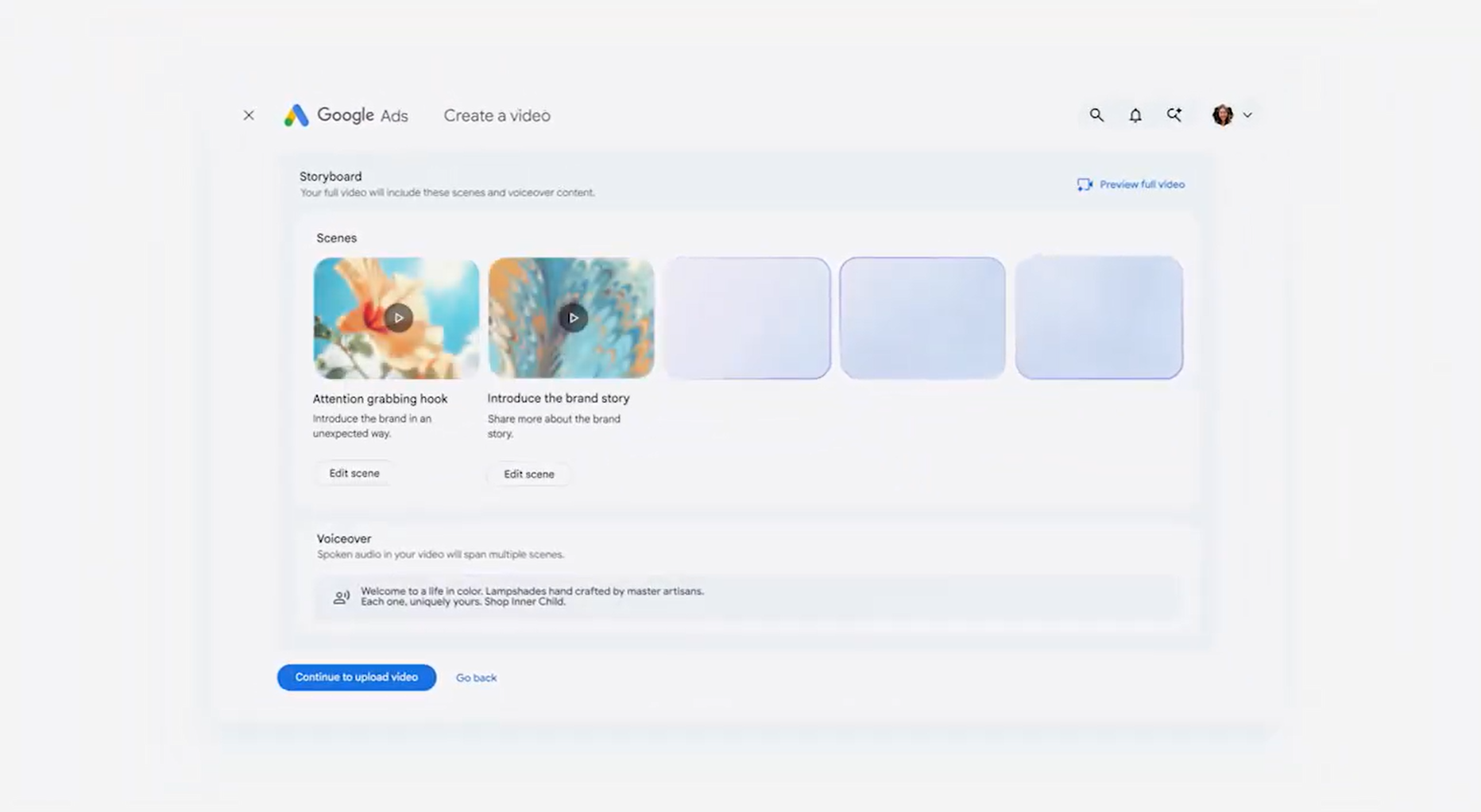Edit the Attention grabbing hook scene

click(x=354, y=474)
